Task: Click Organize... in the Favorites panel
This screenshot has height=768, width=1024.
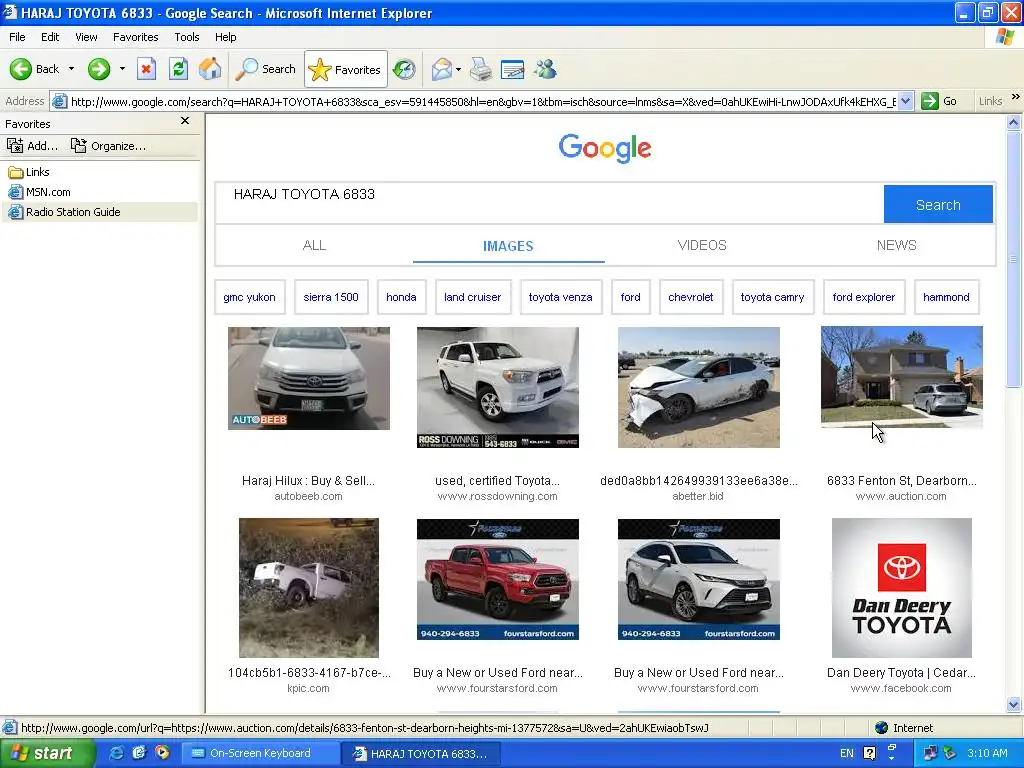Action: [x=108, y=146]
